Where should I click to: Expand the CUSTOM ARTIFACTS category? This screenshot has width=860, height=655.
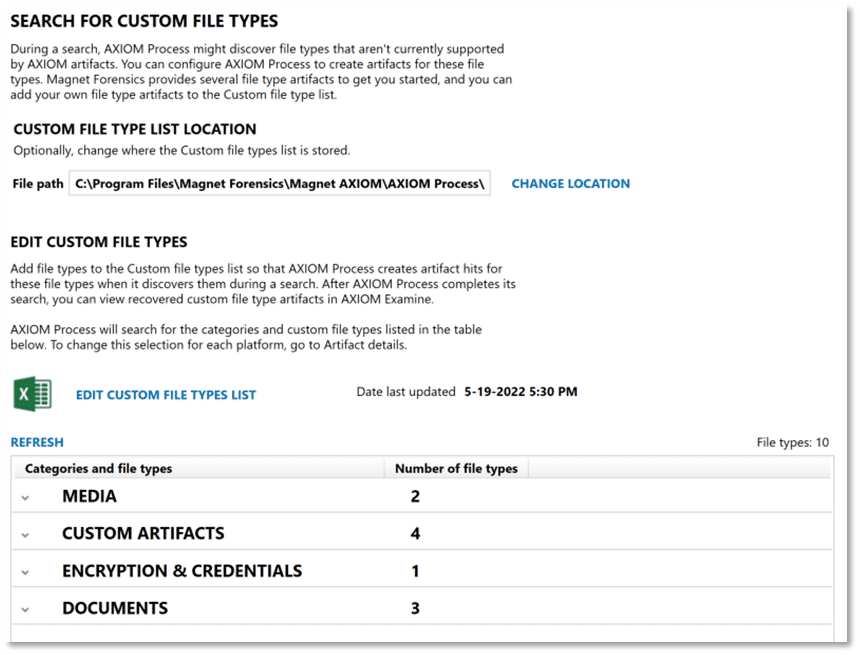coord(24,533)
